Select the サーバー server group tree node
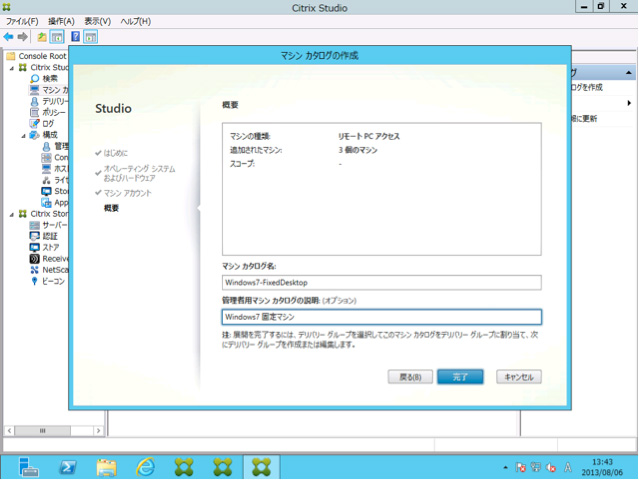Screen dimensions: 639x480 (49, 225)
